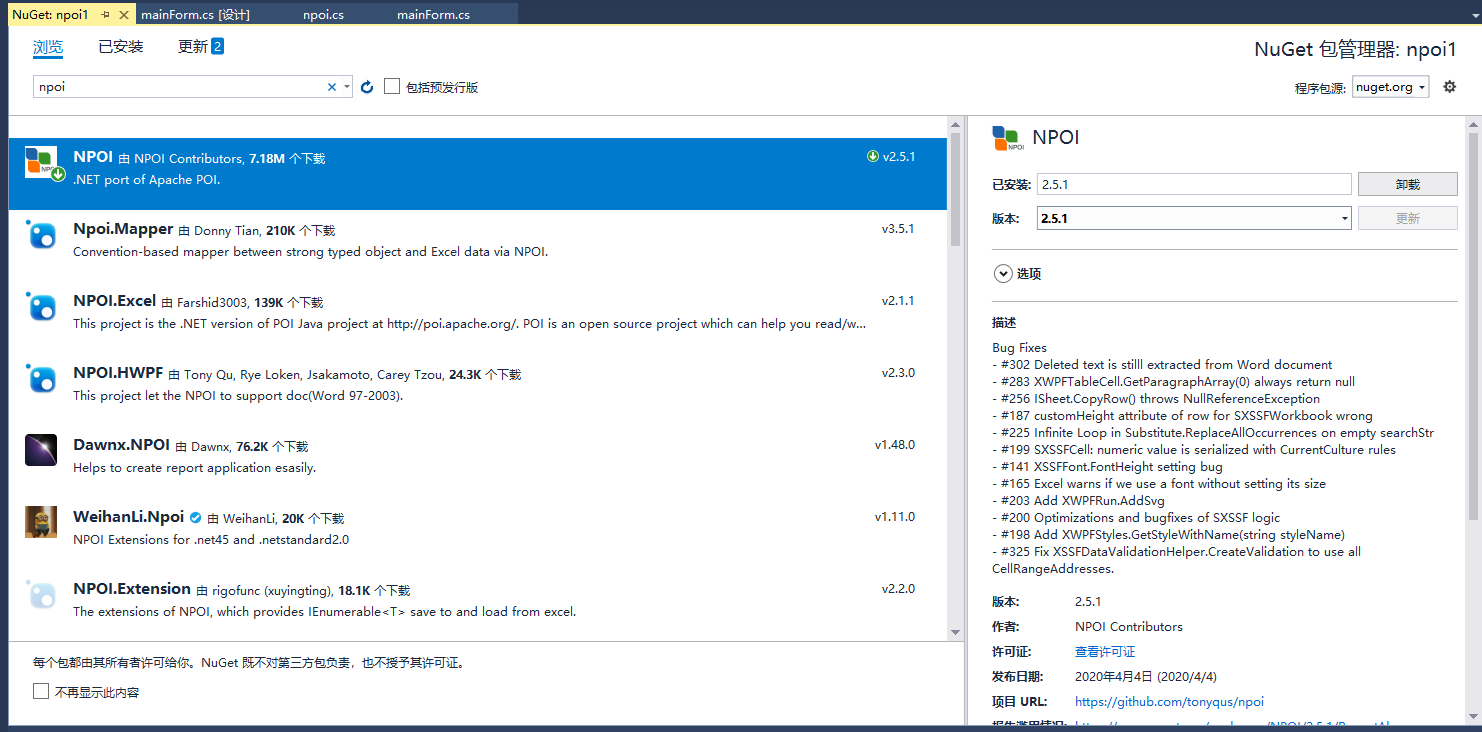Screen dimensions: 1482x732
Task: Open the 程序包源 nuget.org dropdown
Action: pyautogui.click(x=1391, y=87)
